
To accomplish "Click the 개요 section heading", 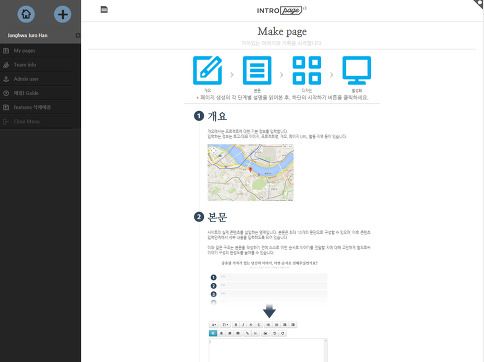I will click(217, 116).
